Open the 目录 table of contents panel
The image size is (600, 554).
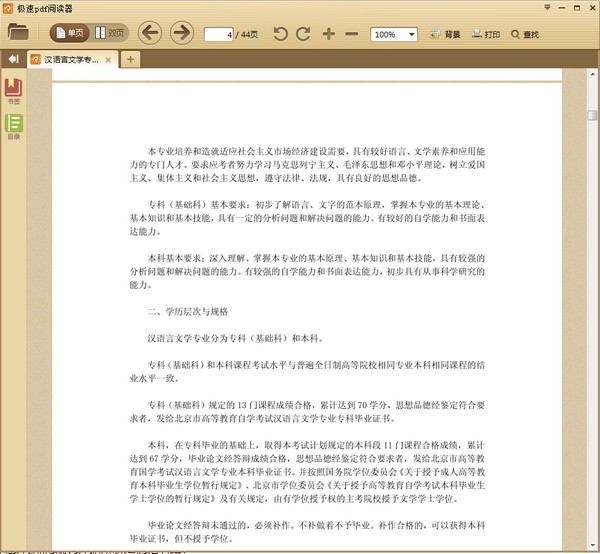click(14, 127)
